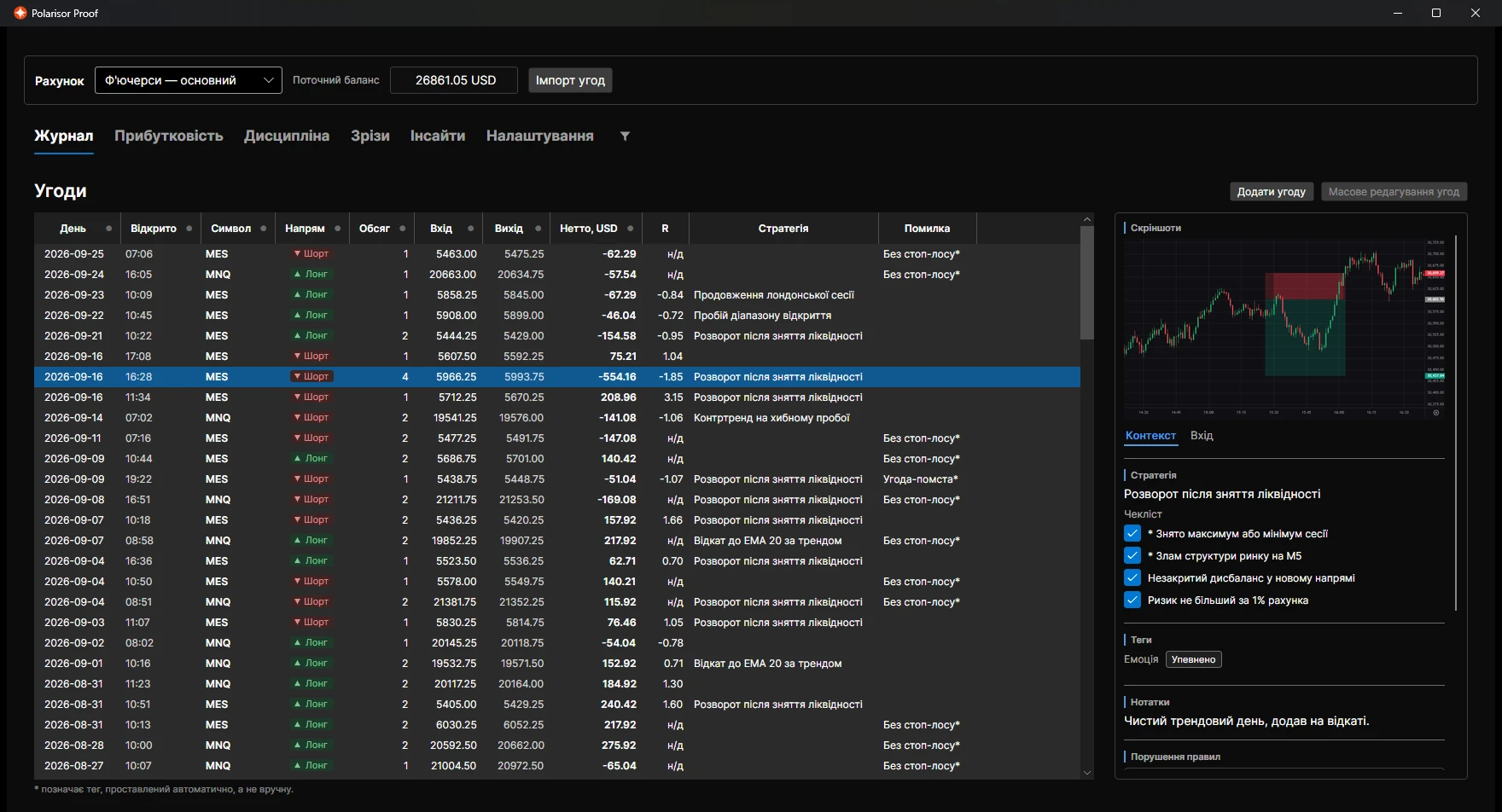Show the Вхід screenshot tab

pos(1202,436)
